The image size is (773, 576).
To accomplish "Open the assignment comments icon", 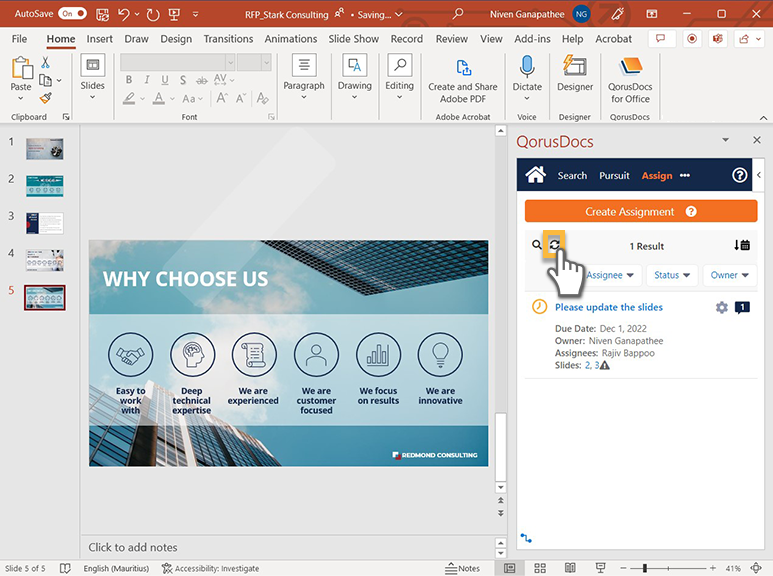I will click(742, 308).
